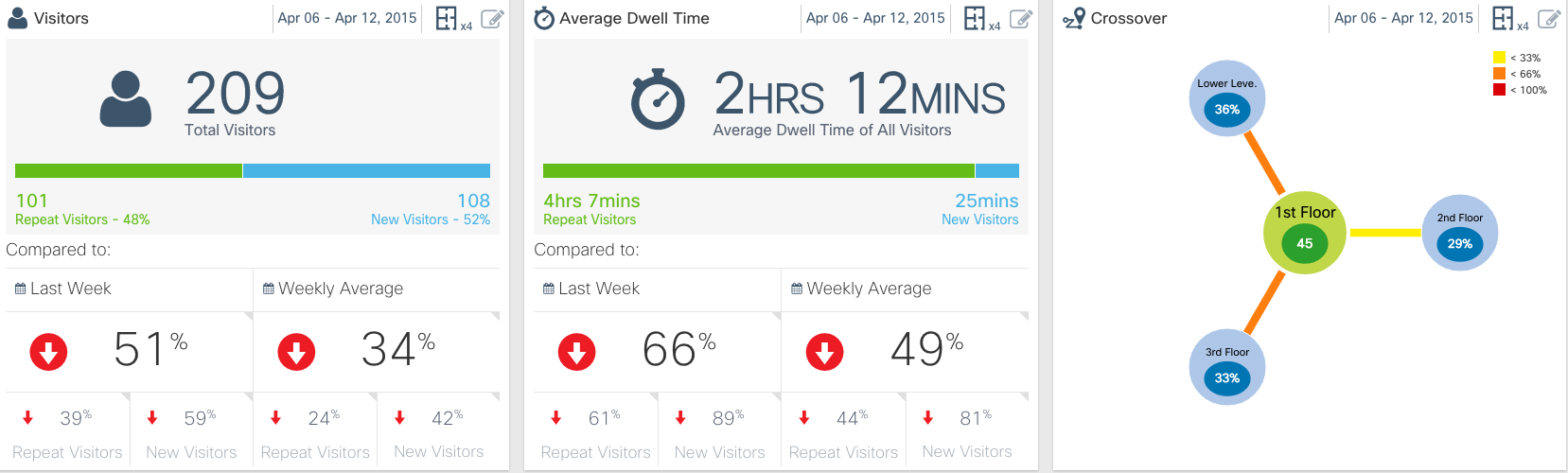This screenshot has height=473, width=1568.
Task: Click the edit icon on Crossover widget
Action: point(1548,19)
